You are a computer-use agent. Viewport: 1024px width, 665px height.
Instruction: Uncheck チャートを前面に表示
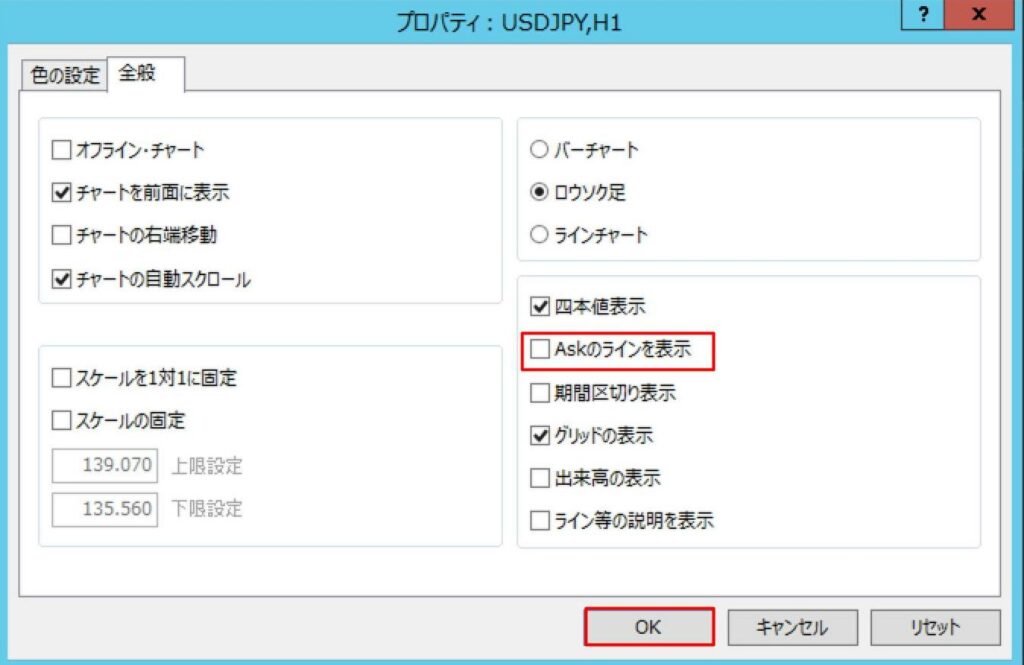click(x=62, y=193)
